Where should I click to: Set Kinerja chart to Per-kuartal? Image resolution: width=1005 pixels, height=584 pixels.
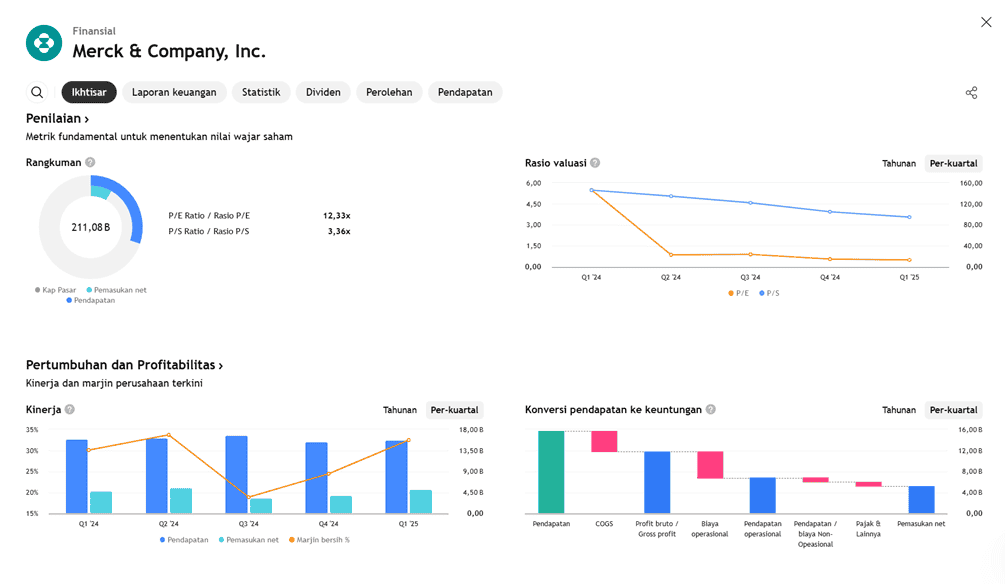(454, 410)
